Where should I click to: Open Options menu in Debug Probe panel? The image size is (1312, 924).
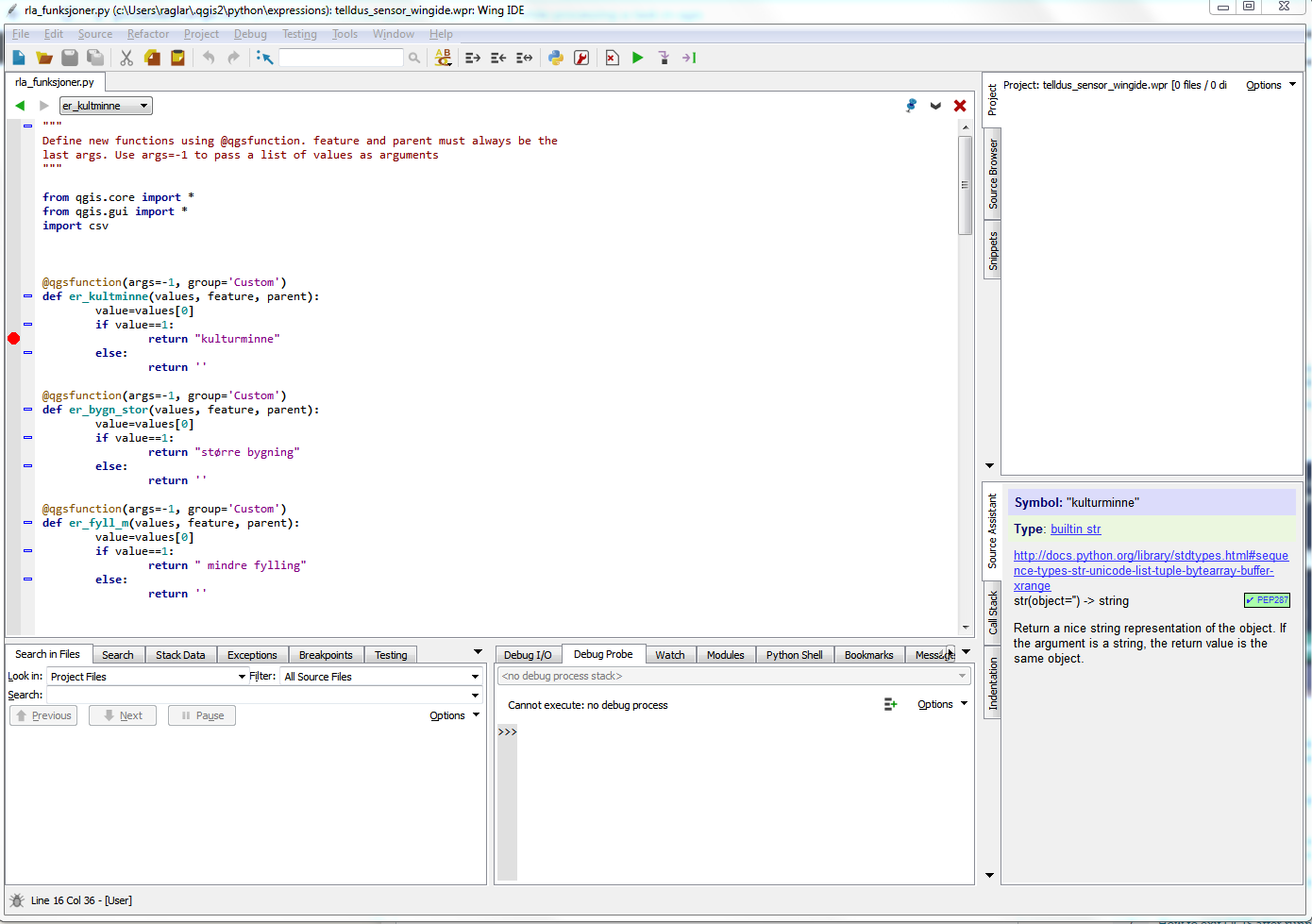(x=942, y=704)
